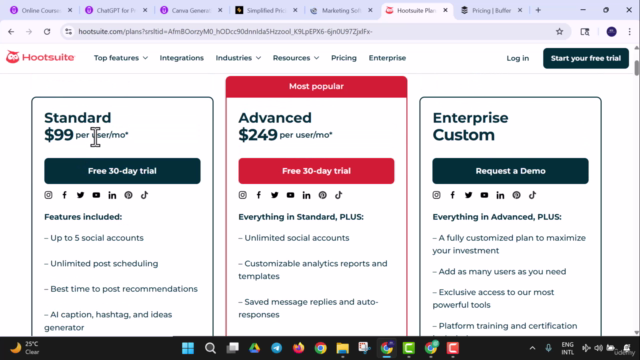Bookmark this page with star icon
Viewport: 640px width, 360px height.
[x=560, y=31]
